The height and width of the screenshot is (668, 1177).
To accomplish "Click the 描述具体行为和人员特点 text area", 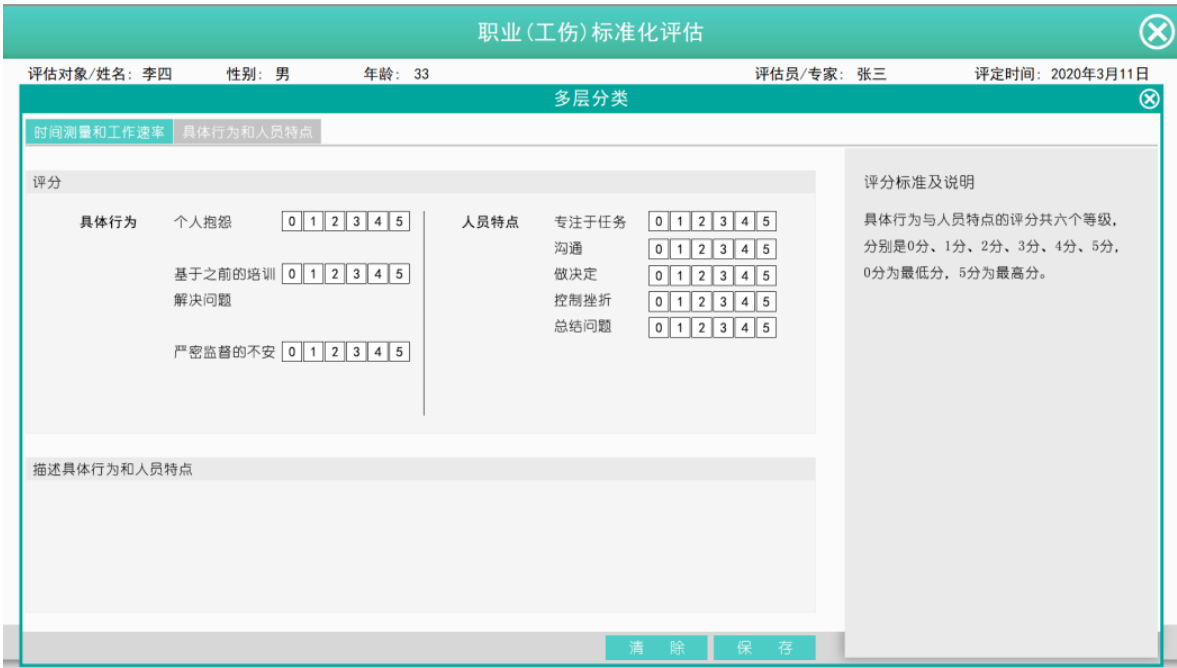I will point(420,545).
